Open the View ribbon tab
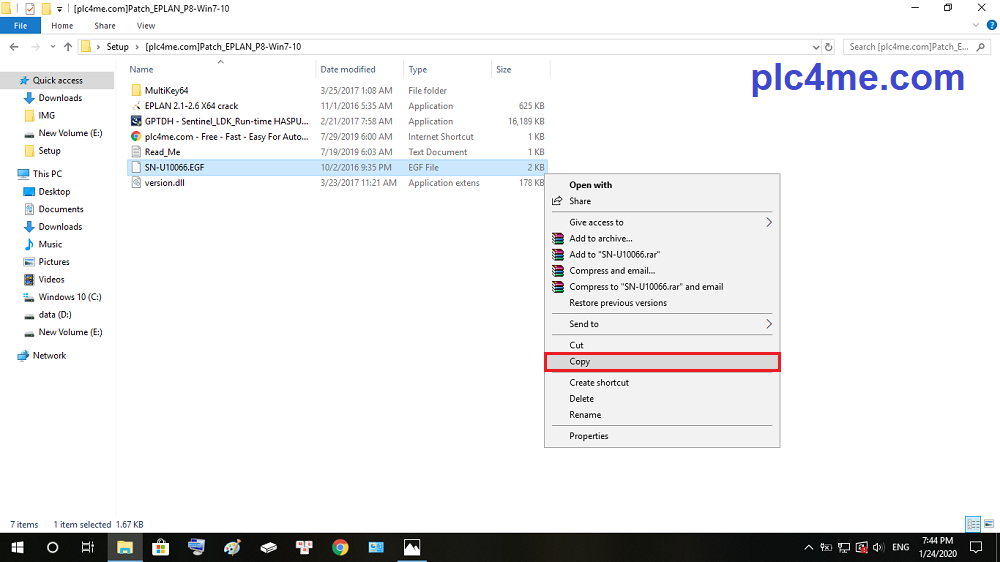The height and width of the screenshot is (562, 1000). 146,25
